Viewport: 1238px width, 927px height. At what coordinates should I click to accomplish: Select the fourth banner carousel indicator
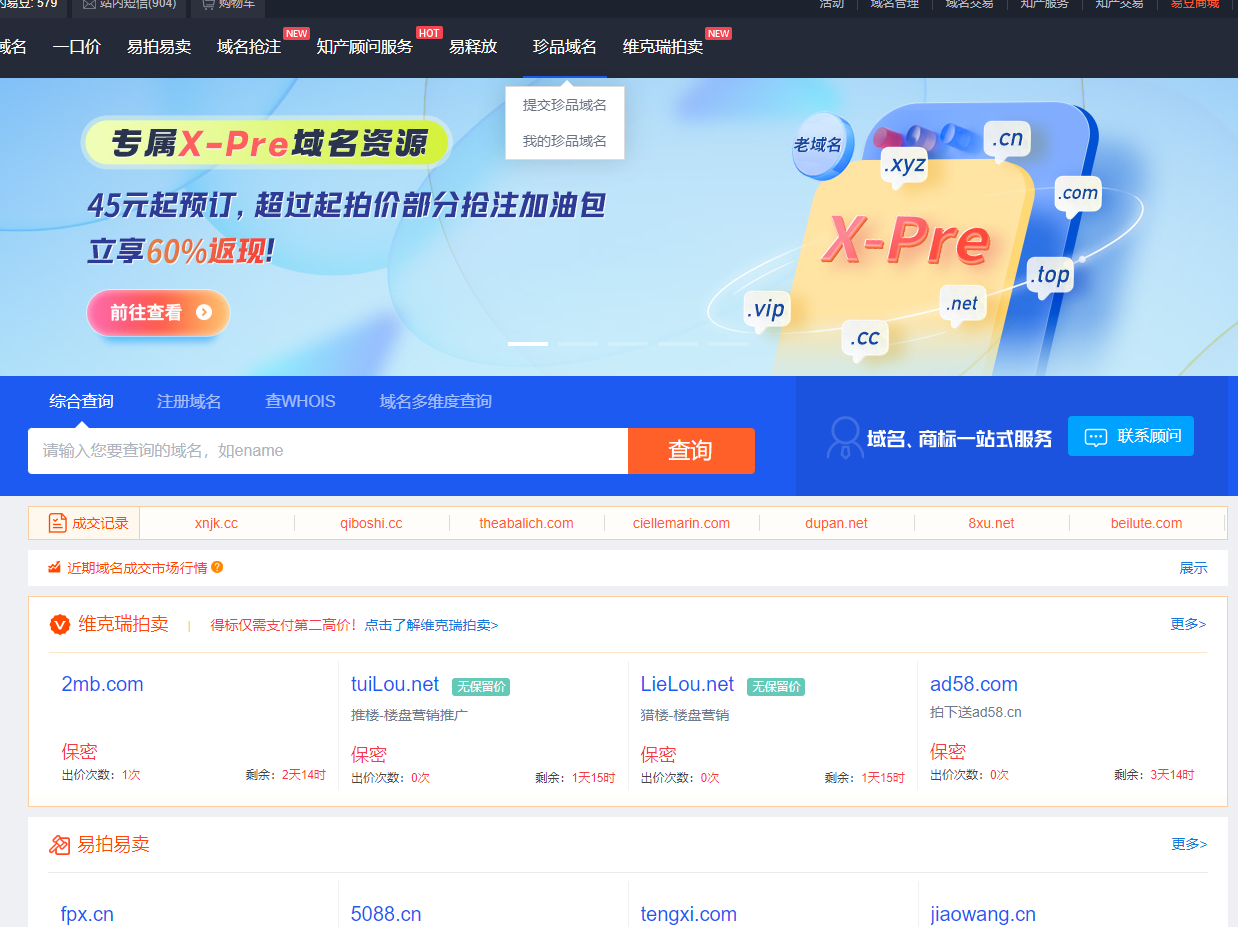[x=678, y=344]
